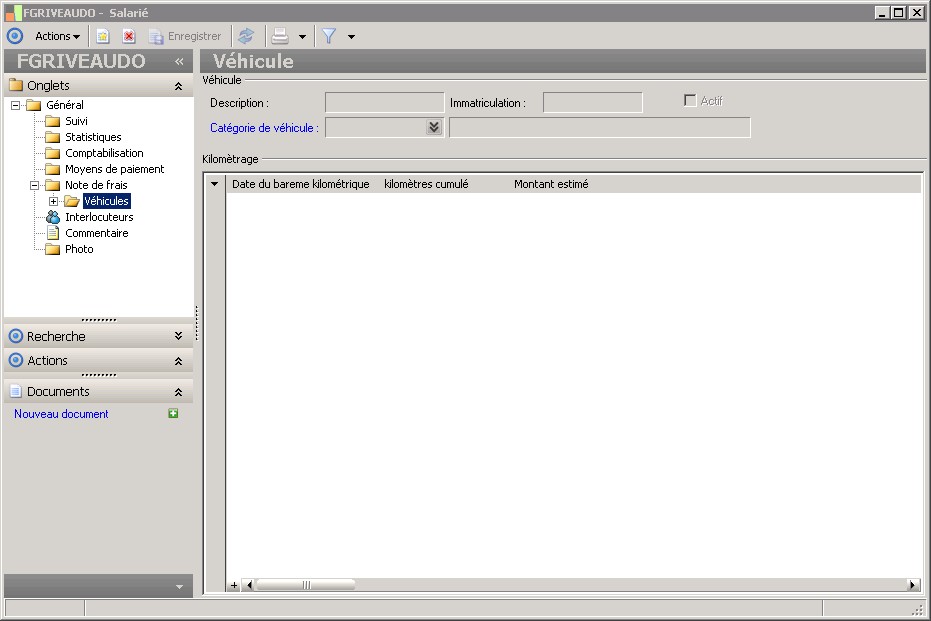Expand the Recherche section

coord(178,336)
